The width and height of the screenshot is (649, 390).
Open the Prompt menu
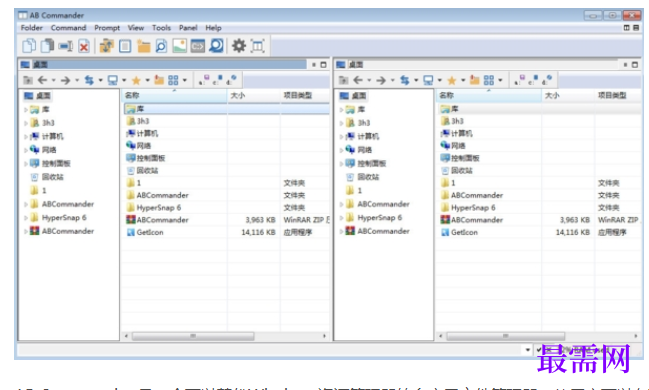coord(107,28)
